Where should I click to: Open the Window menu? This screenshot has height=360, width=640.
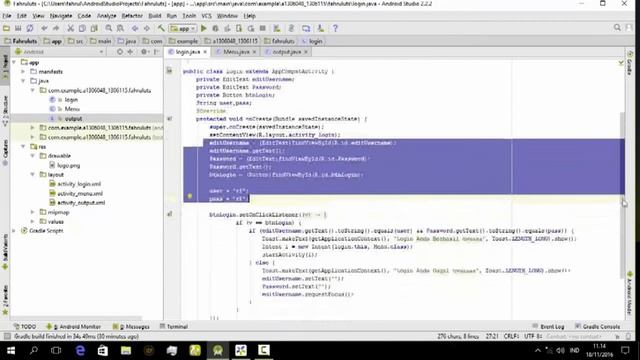[227, 16]
